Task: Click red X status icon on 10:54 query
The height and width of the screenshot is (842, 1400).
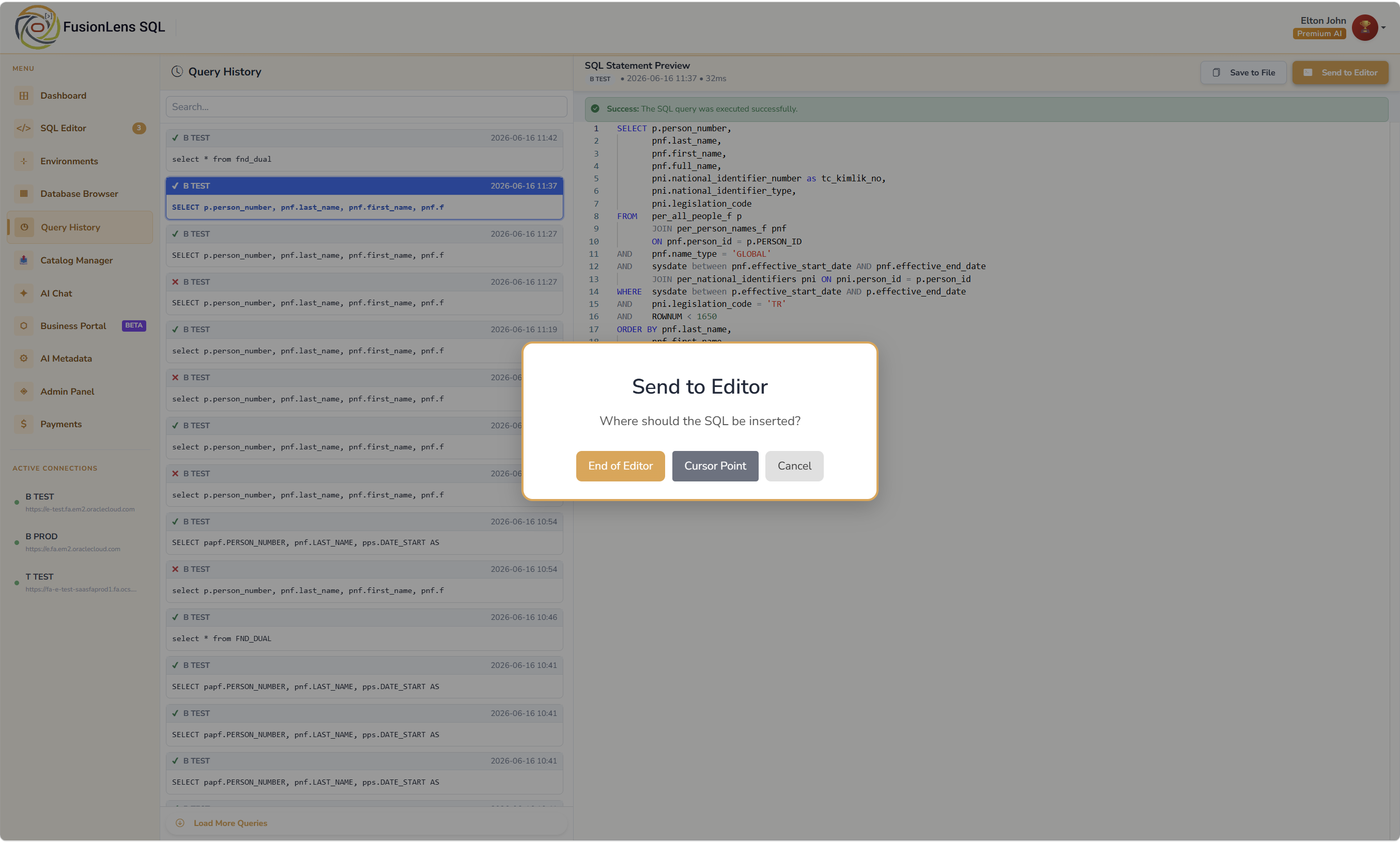Action: pyautogui.click(x=175, y=569)
